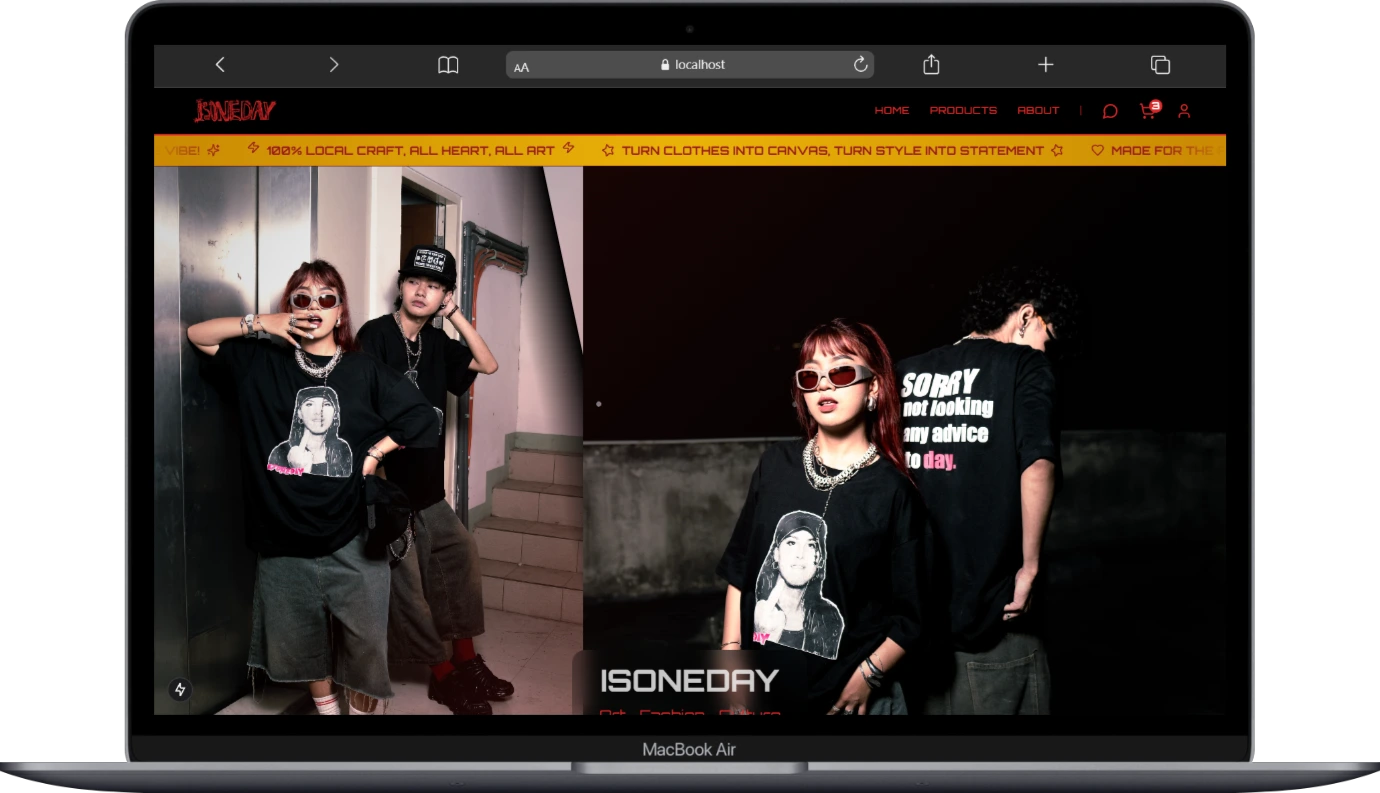Open the AA page settings control
The height and width of the screenshot is (793, 1380).
coord(521,67)
